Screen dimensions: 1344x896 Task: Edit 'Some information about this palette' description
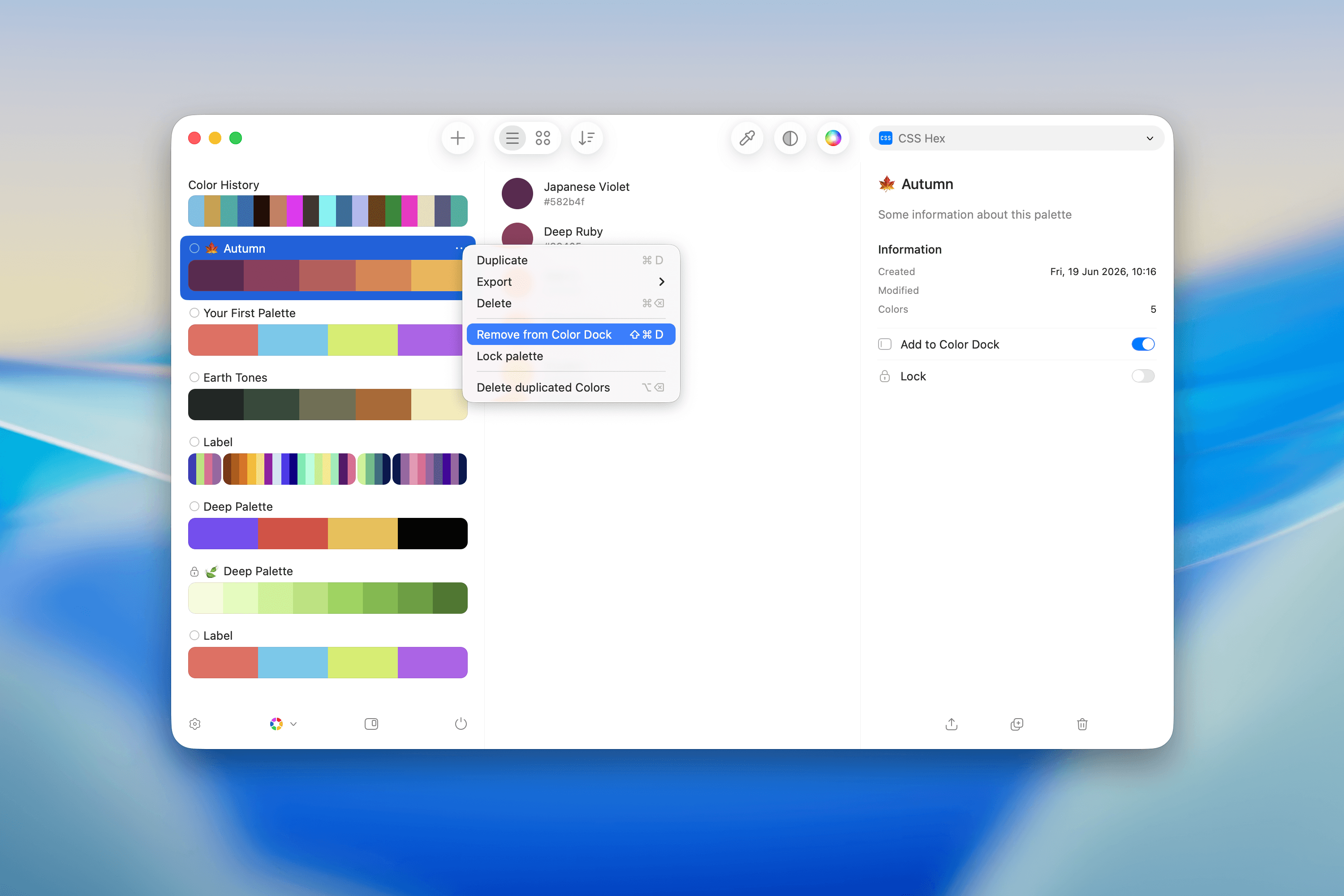(975, 215)
